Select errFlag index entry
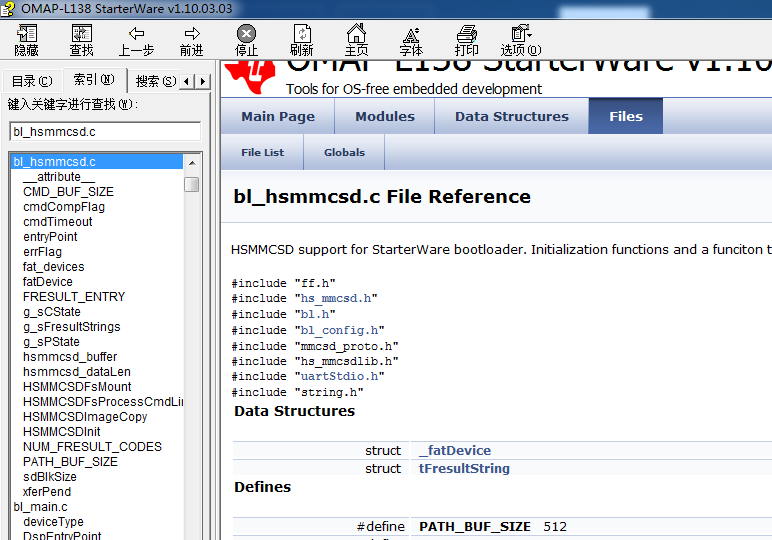This screenshot has width=772, height=540. pos(42,252)
